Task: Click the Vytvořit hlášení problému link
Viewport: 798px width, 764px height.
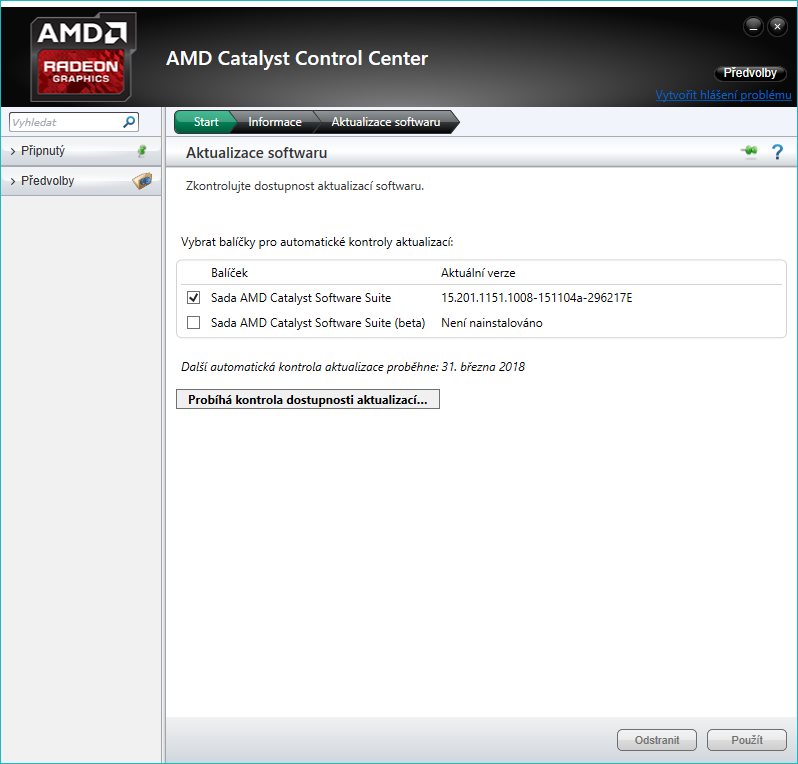Action: click(723, 95)
